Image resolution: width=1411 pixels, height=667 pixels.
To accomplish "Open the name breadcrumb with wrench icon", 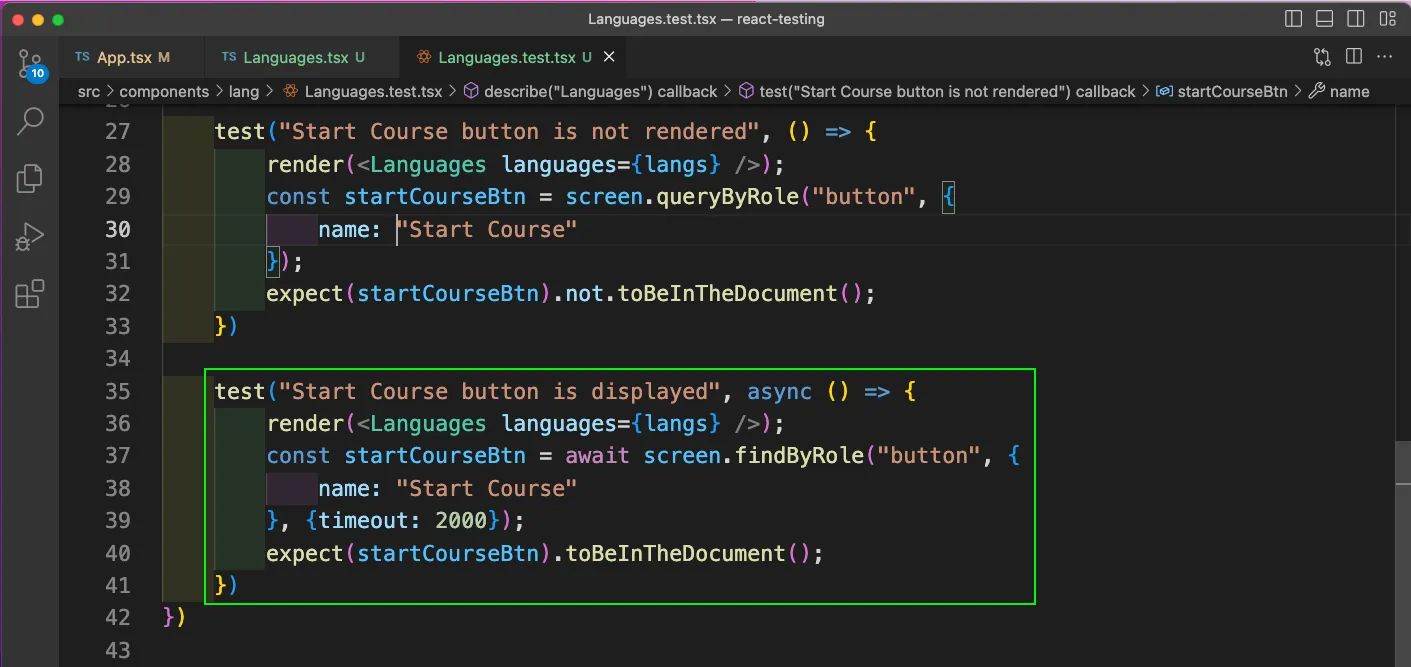I will (1338, 91).
